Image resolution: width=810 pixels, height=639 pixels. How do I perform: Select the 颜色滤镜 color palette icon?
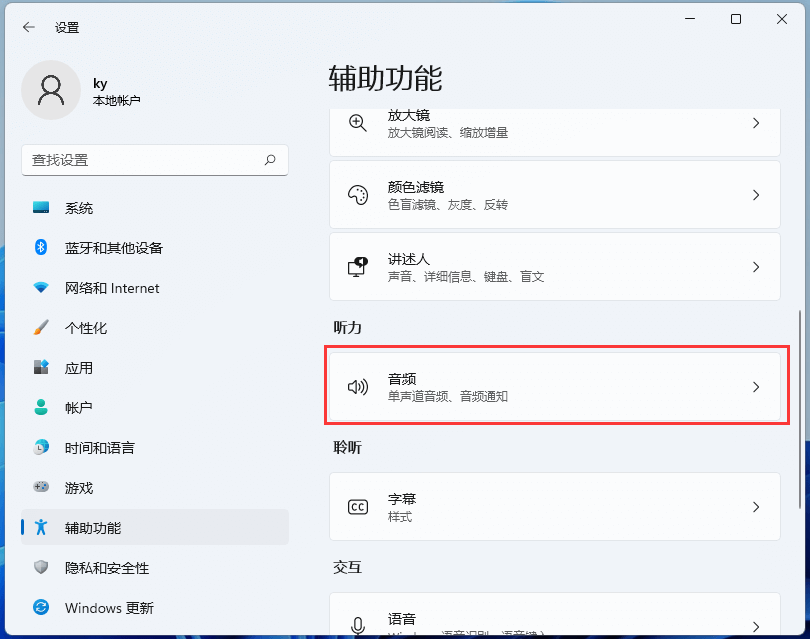357,194
